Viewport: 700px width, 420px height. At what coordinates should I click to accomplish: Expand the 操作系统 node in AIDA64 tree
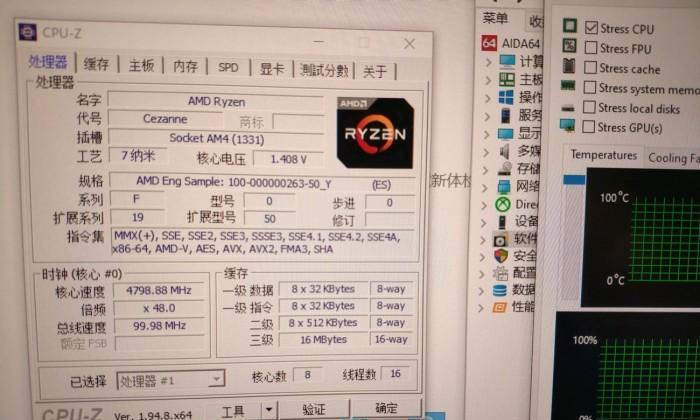[x=488, y=99]
